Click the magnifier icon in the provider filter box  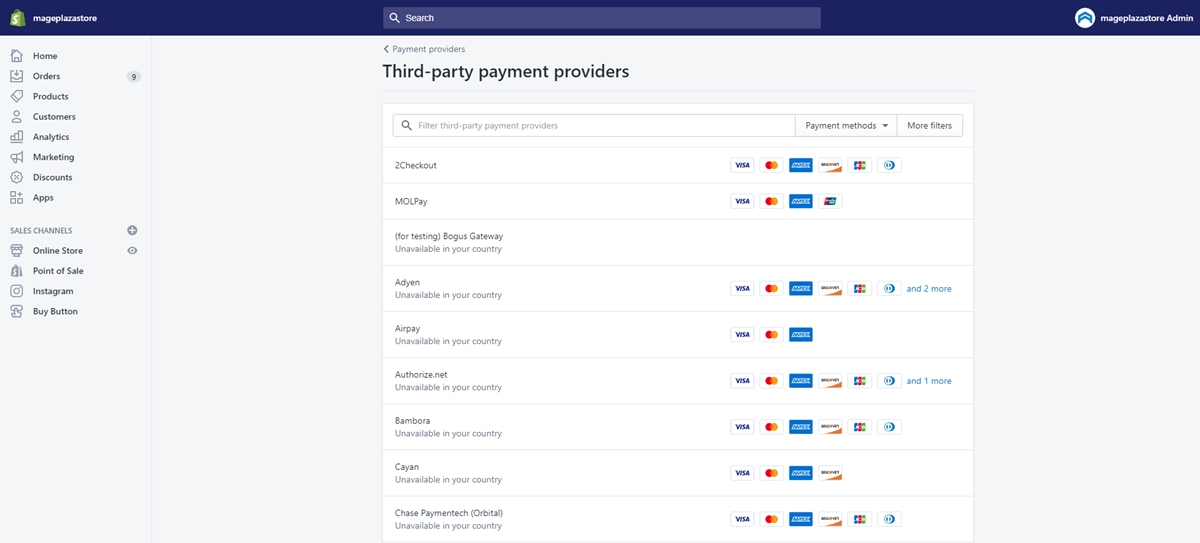407,126
